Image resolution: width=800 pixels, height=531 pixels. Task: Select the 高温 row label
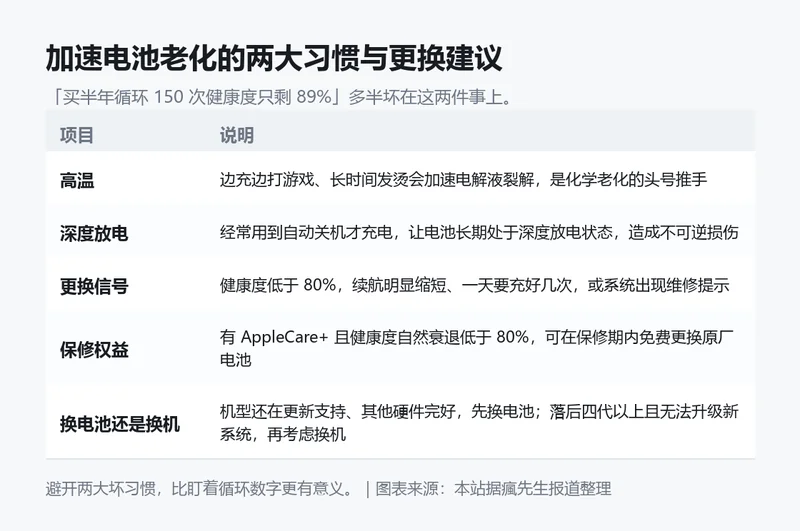point(77,181)
